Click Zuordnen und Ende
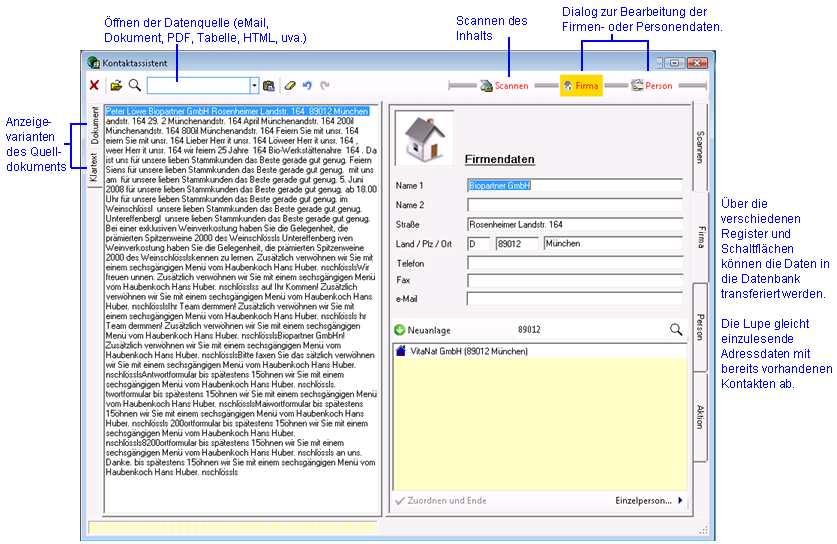Viewport: 837px width, 544px height. coord(441,501)
